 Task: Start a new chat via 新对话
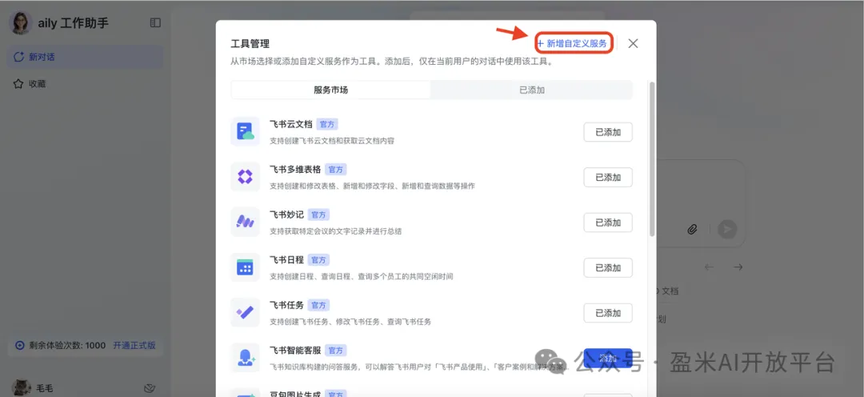pyautogui.click(x=85, y=57)
